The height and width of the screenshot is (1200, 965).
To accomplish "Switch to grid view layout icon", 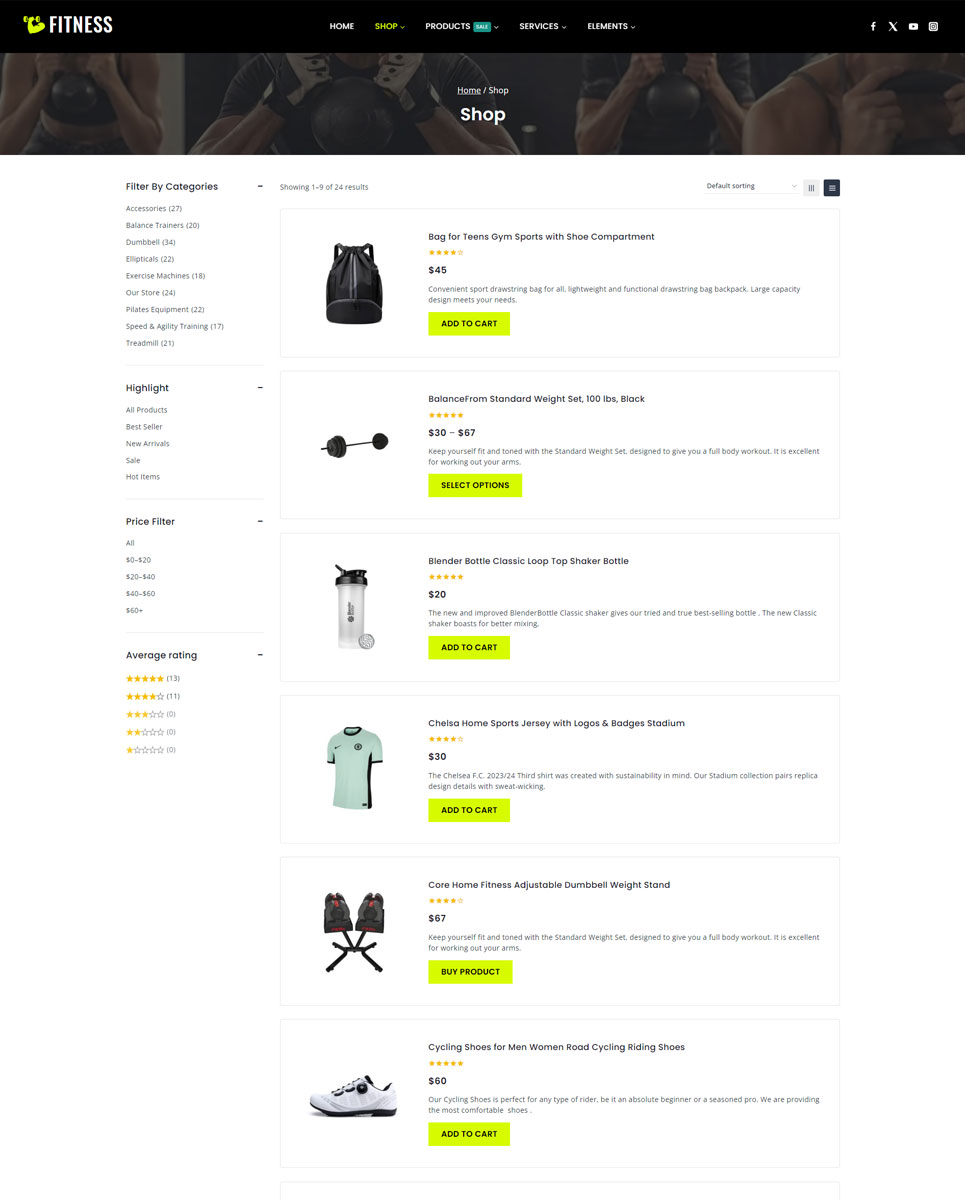I will 811,187.
